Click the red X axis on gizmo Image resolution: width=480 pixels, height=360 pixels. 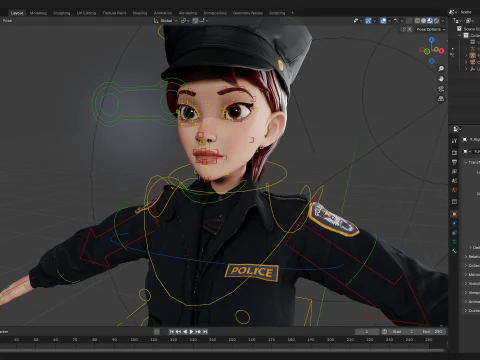tap(441, 51)
